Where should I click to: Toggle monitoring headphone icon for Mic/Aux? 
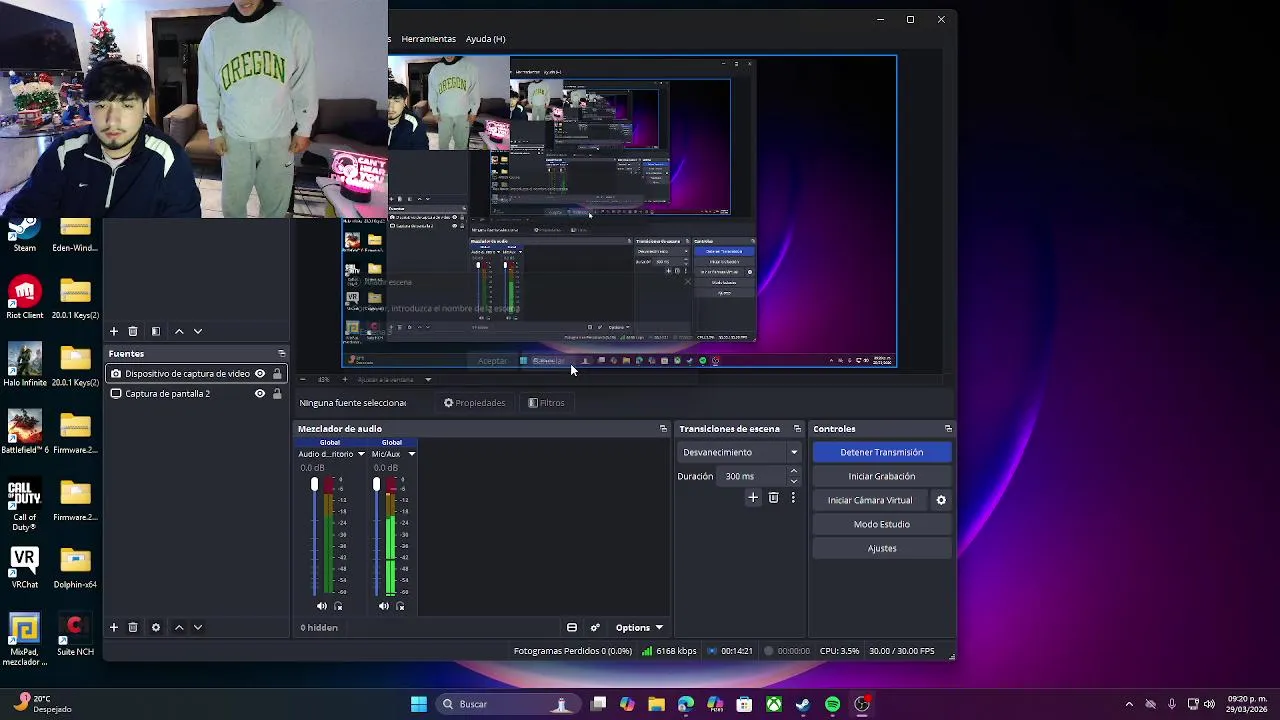(x=400, y=606)
